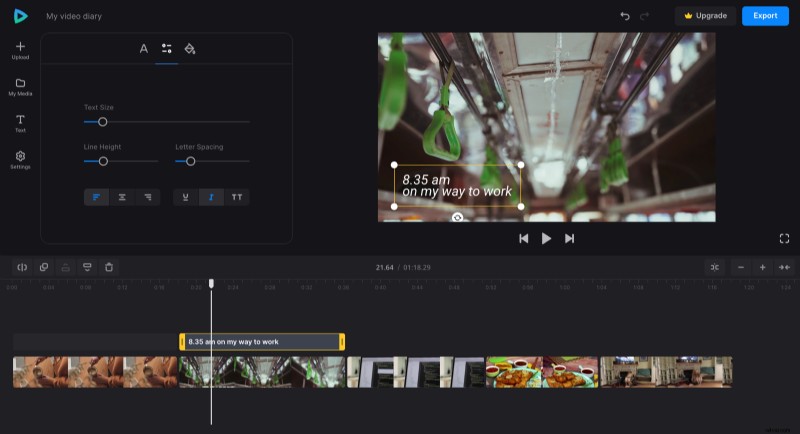
Task: Click the right trim handle of text clip
Action: point(342,342)
